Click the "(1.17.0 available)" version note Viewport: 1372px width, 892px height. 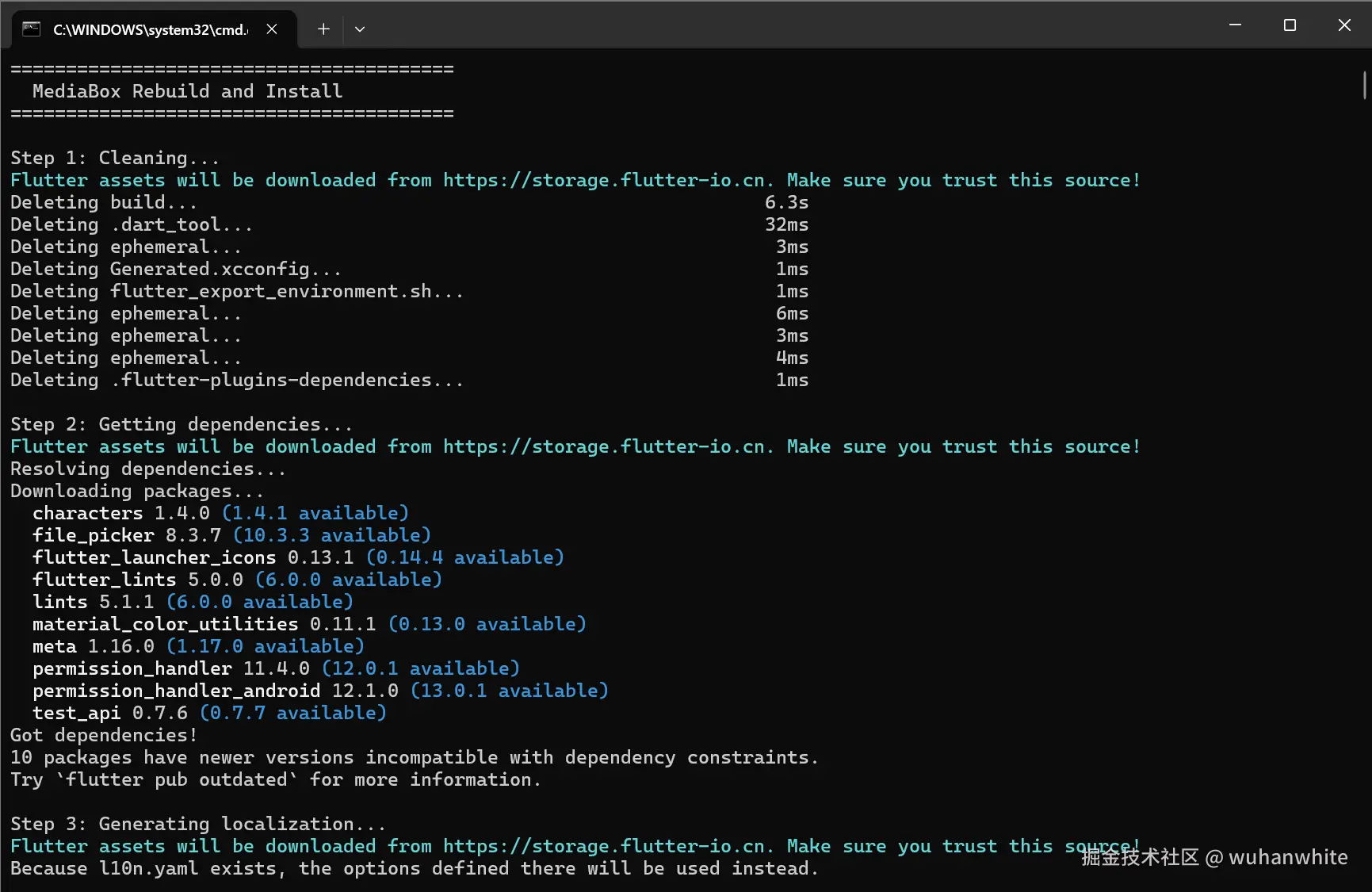click(x=266, y=646)
